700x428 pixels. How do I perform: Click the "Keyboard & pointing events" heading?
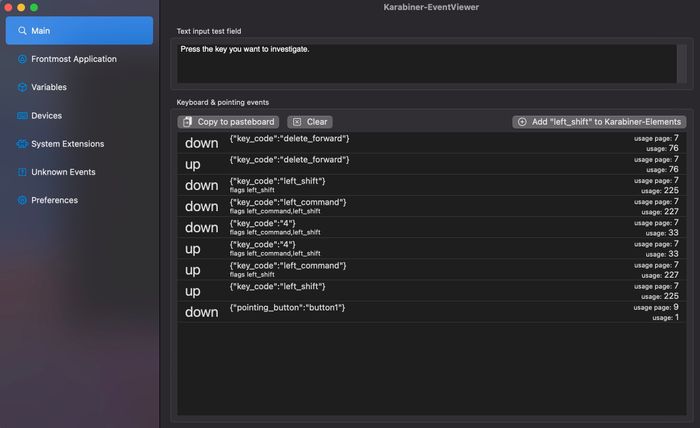pos(223,102)
